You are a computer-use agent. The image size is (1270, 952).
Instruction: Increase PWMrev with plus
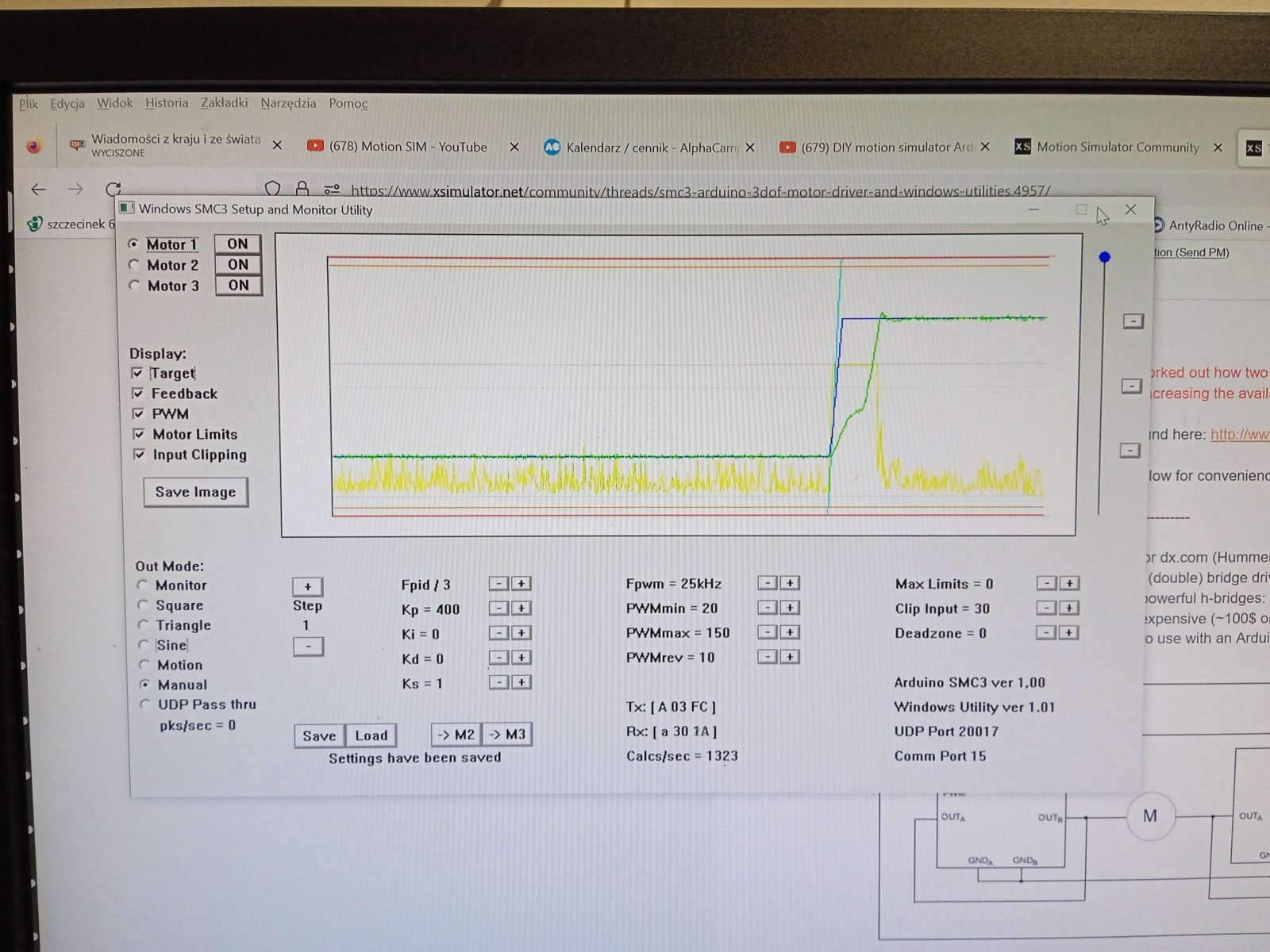(789, 657)
